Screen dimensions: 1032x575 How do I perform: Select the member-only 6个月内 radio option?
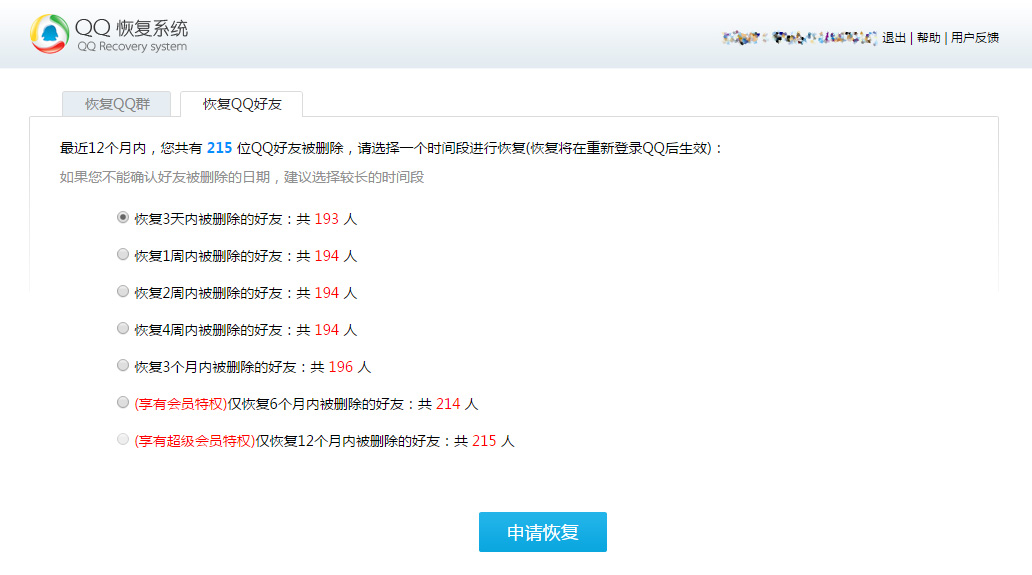click(122, 402)
